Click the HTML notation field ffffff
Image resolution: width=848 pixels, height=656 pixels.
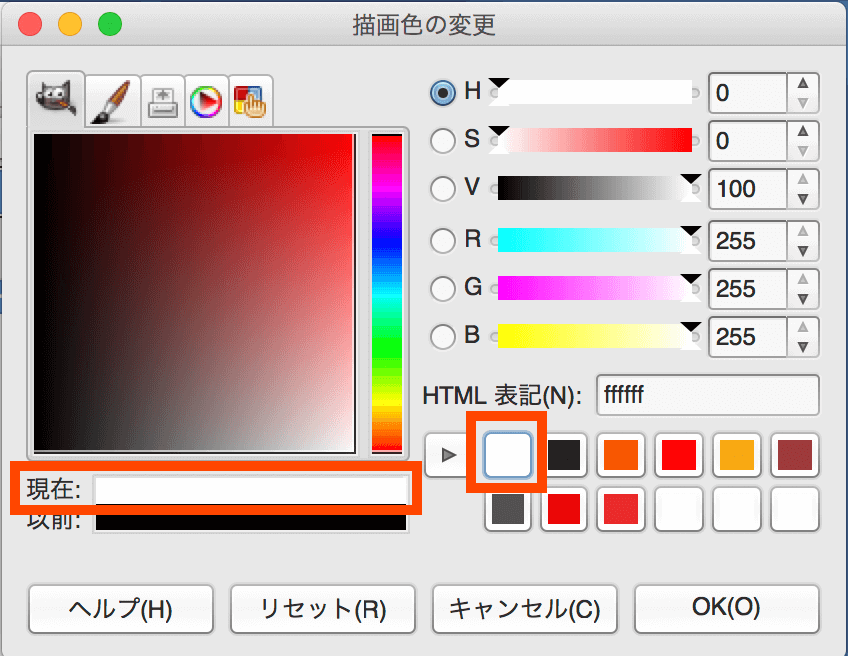point(707,395)
